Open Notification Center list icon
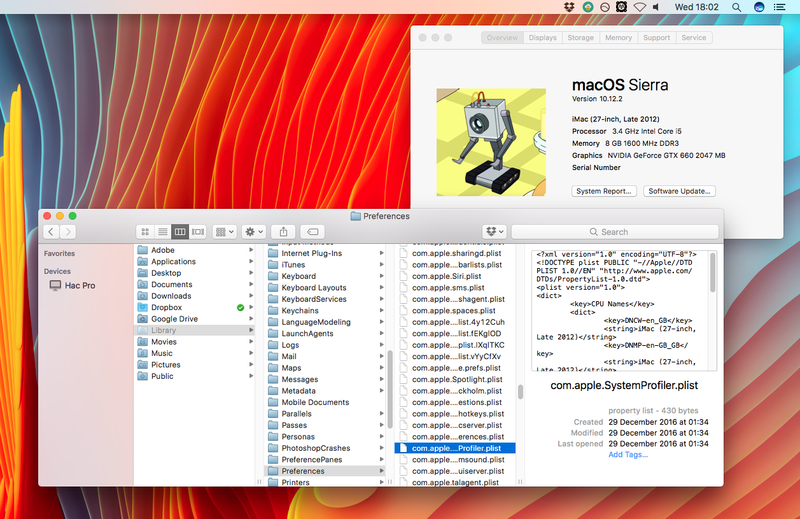This screenshot has height=519, width=800. tap(779, 7)
